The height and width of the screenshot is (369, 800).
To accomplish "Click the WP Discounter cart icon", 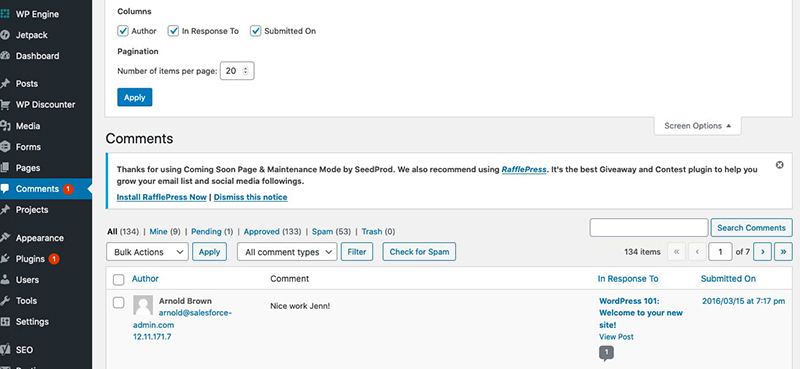I will [x=5, y=105].
